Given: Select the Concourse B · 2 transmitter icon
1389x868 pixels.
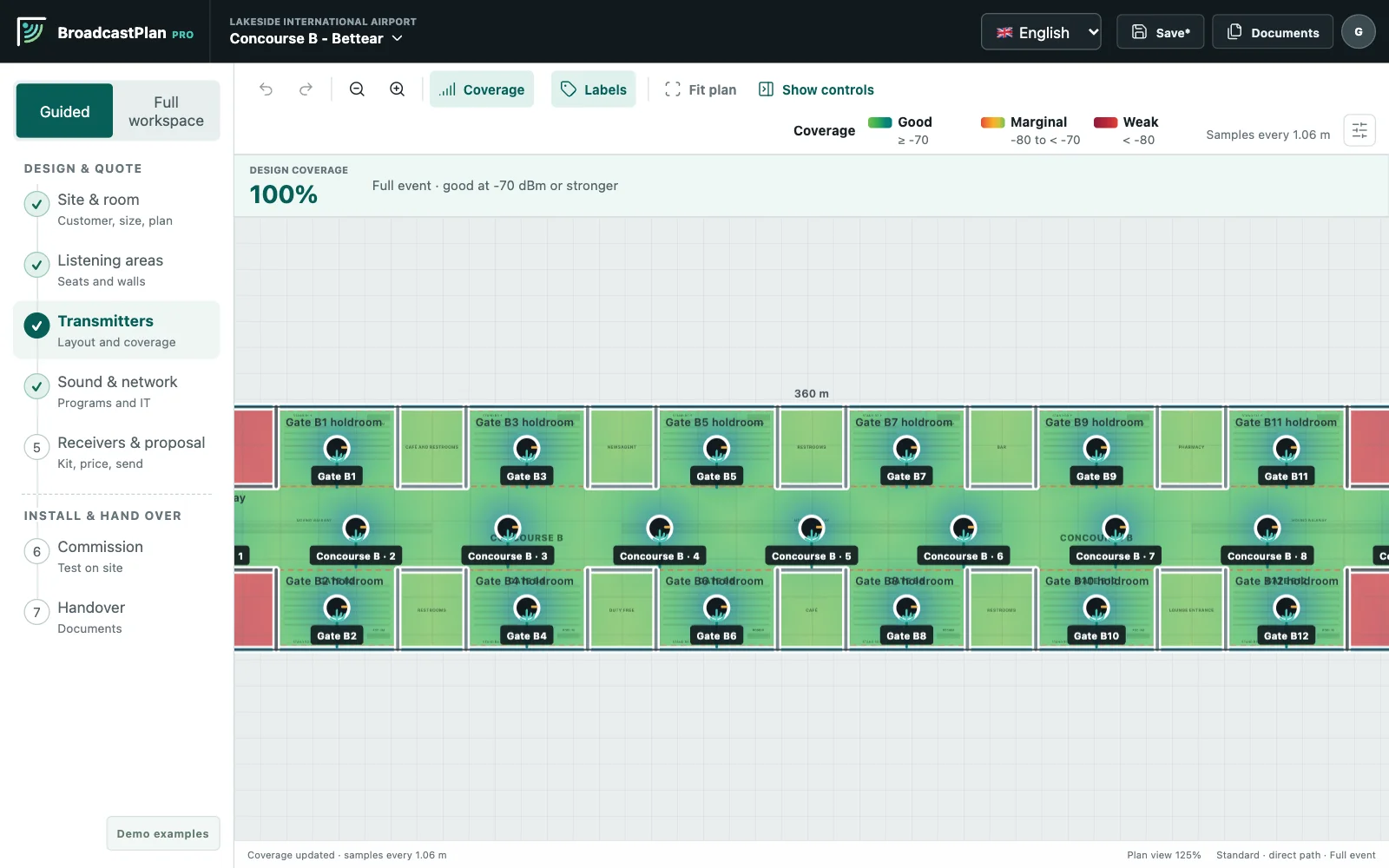Looking at the screenshot, I should (x=356, y=528).
